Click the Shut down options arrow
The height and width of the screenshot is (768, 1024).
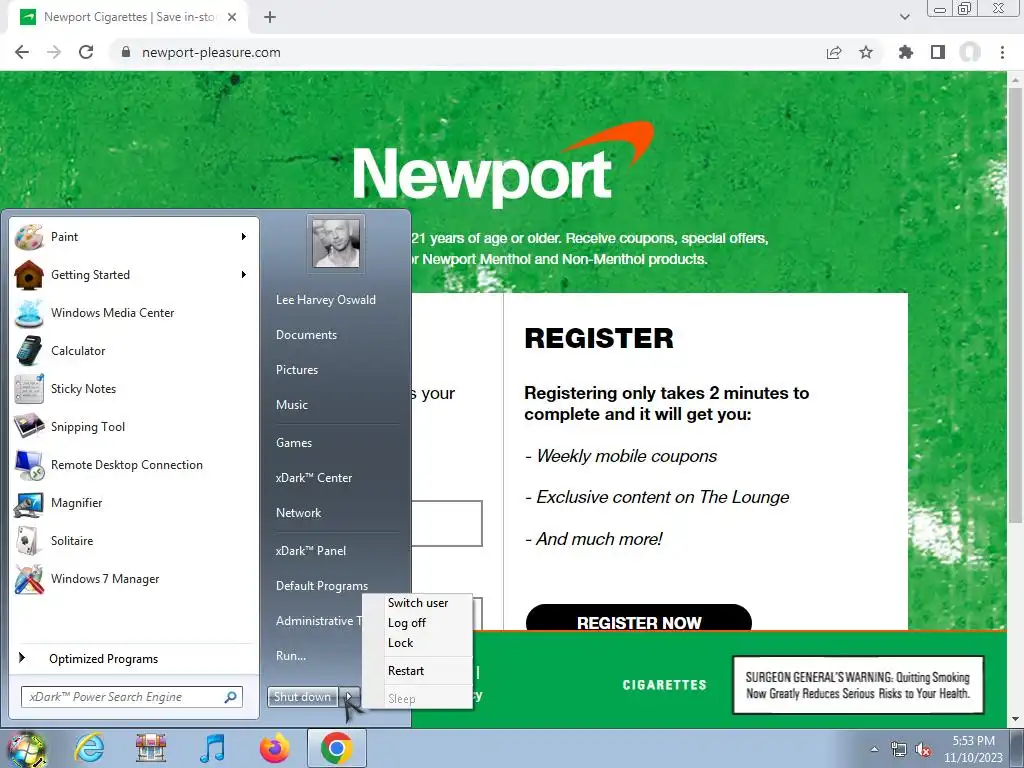point(349,697)
